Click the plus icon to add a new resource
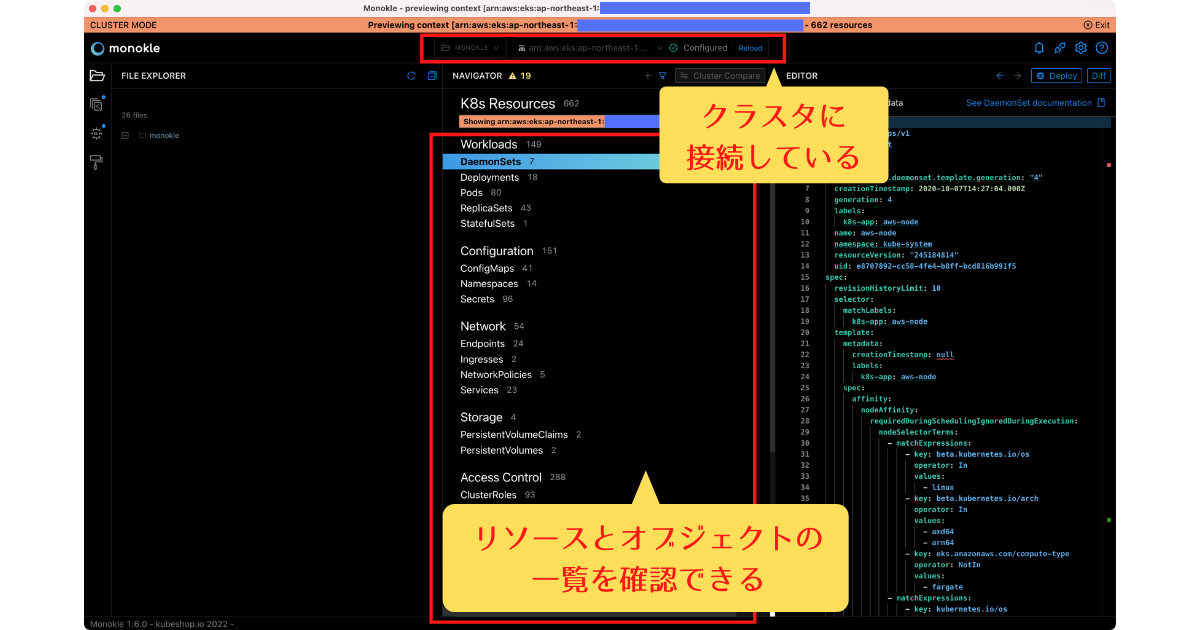Viewport: 1200px width, 630px height. (x=647, y=75)
